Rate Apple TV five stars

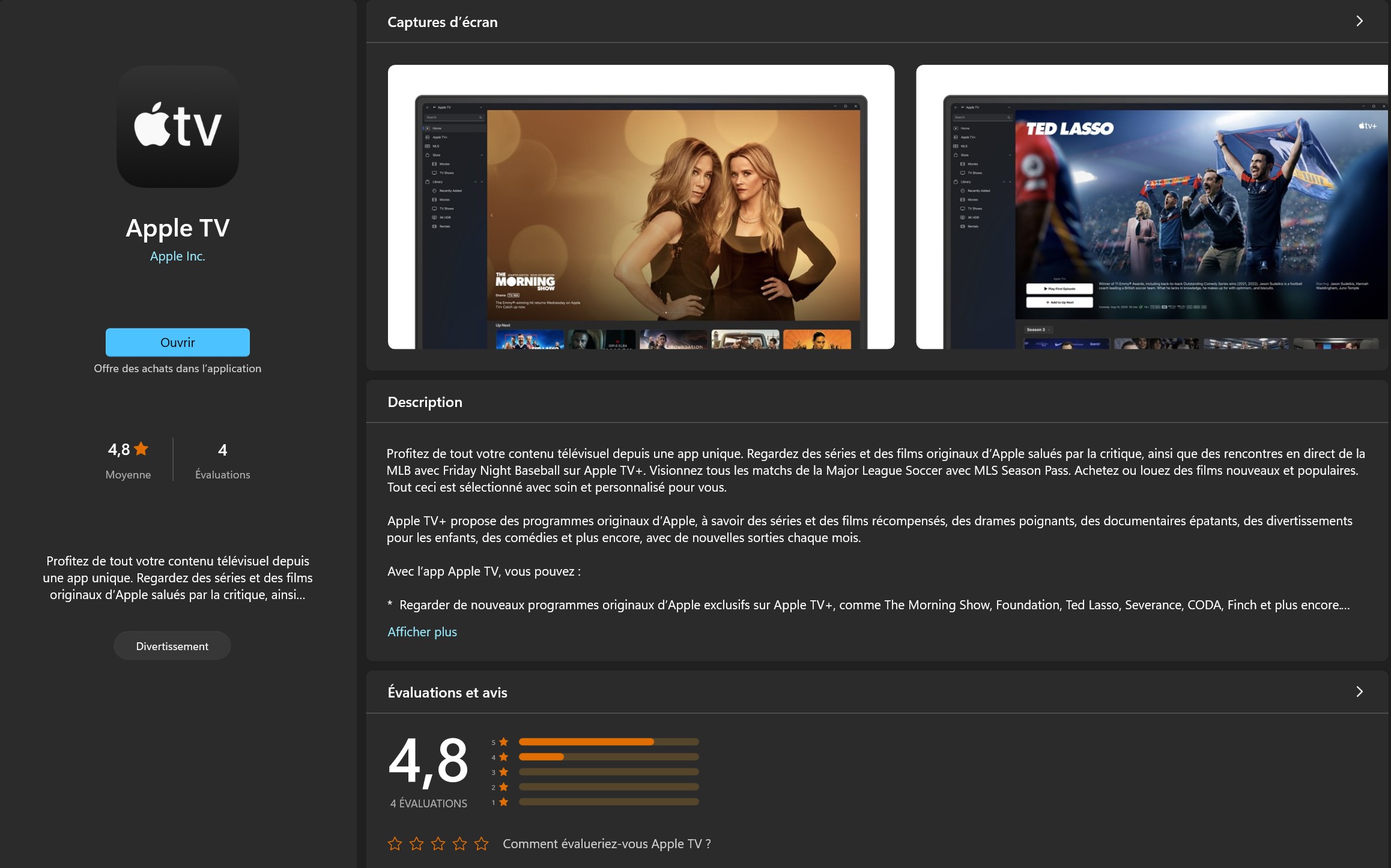pos(481,843)
